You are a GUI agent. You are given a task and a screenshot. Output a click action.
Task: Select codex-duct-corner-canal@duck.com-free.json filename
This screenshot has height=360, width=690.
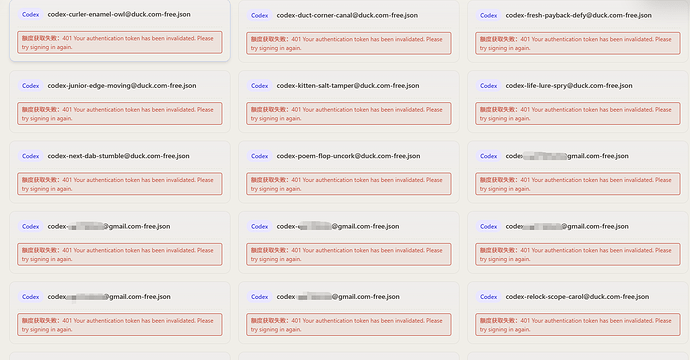click(x=347, y=15)
